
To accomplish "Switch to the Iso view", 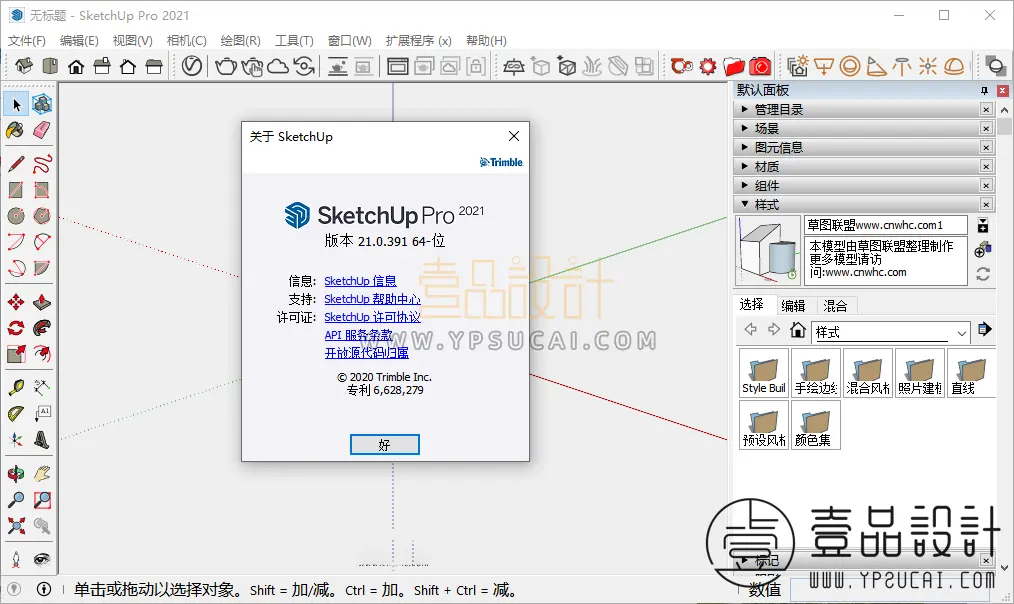I will 24,66.
